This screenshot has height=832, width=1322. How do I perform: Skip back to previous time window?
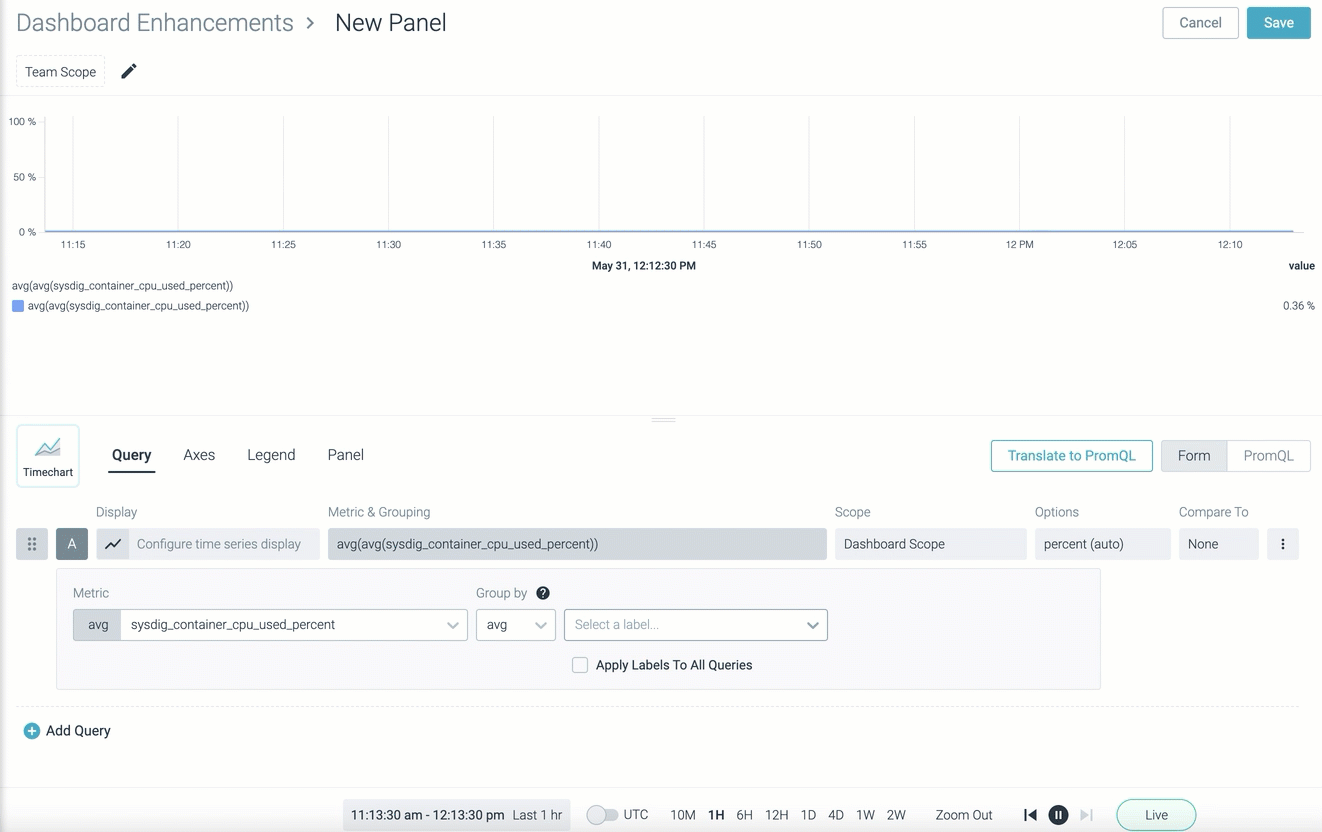1030,815
